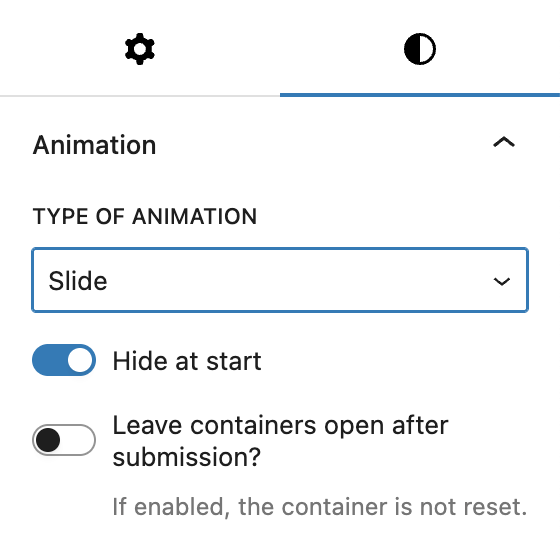Click the white knob of Hide at start switch
Image resolution: width=560 pixels, height=560 pixels.
coord(80,360)
